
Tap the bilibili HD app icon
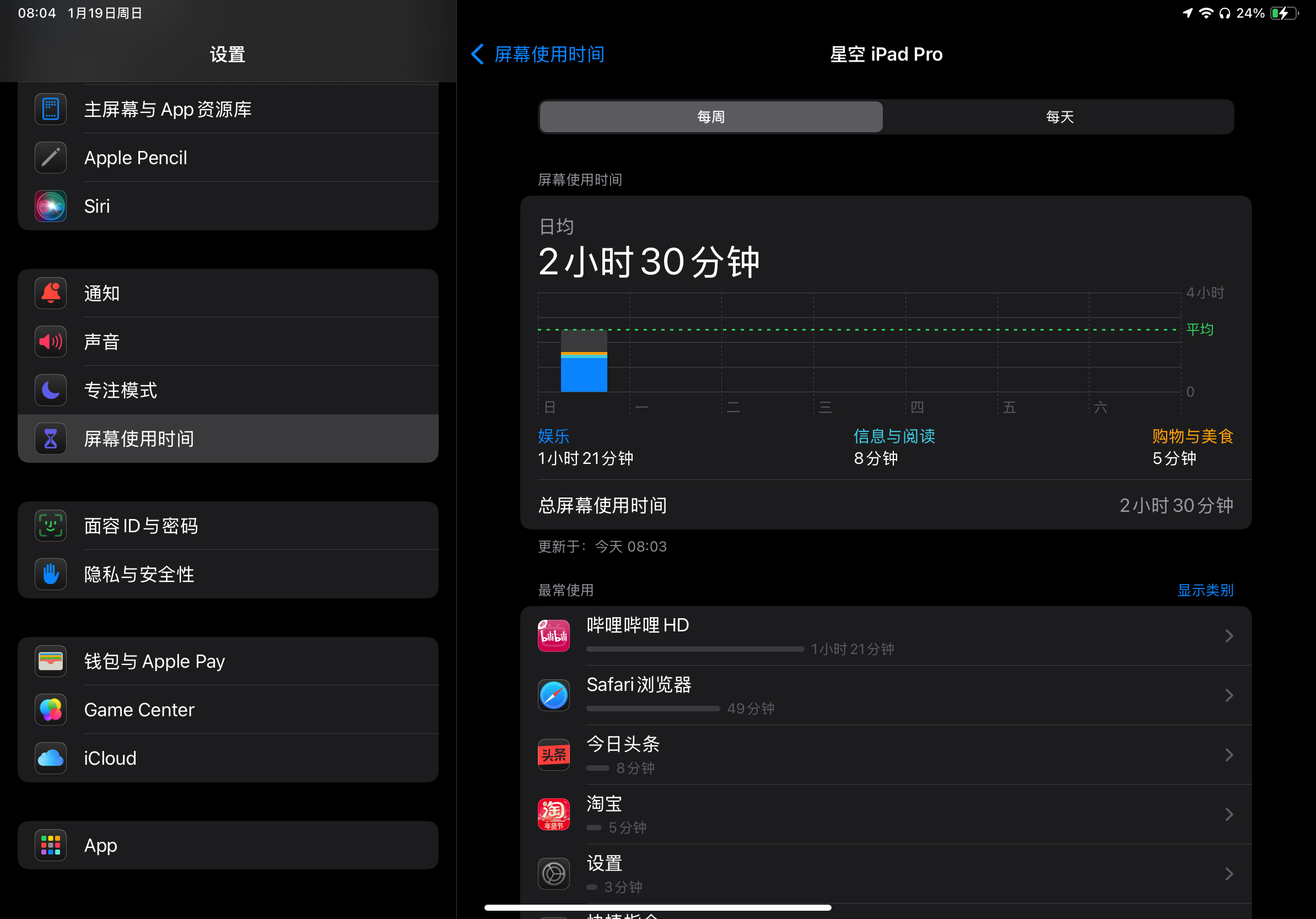554,635
